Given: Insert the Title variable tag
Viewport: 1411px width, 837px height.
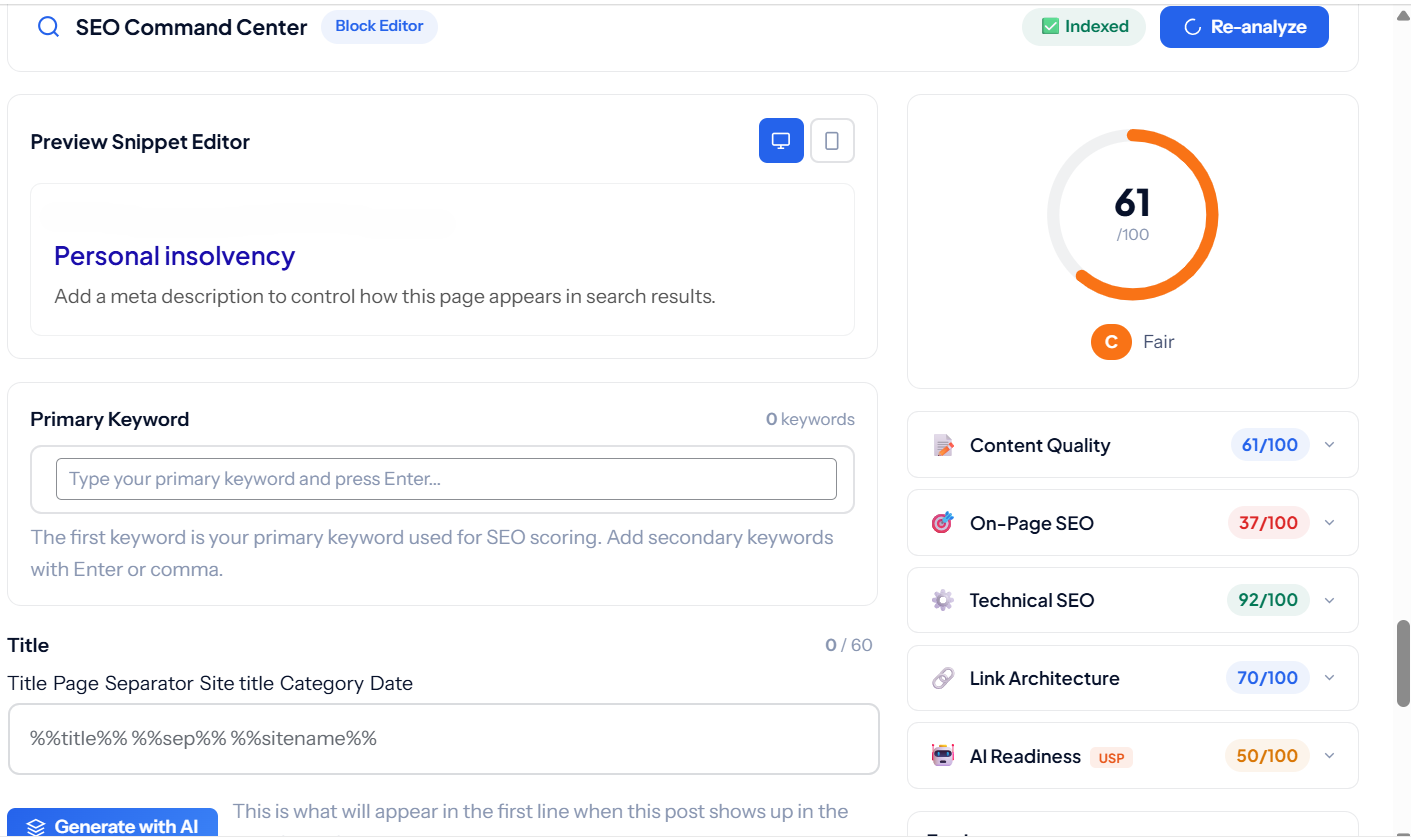Looking at the screenshot, I should (x=27, y=684).
